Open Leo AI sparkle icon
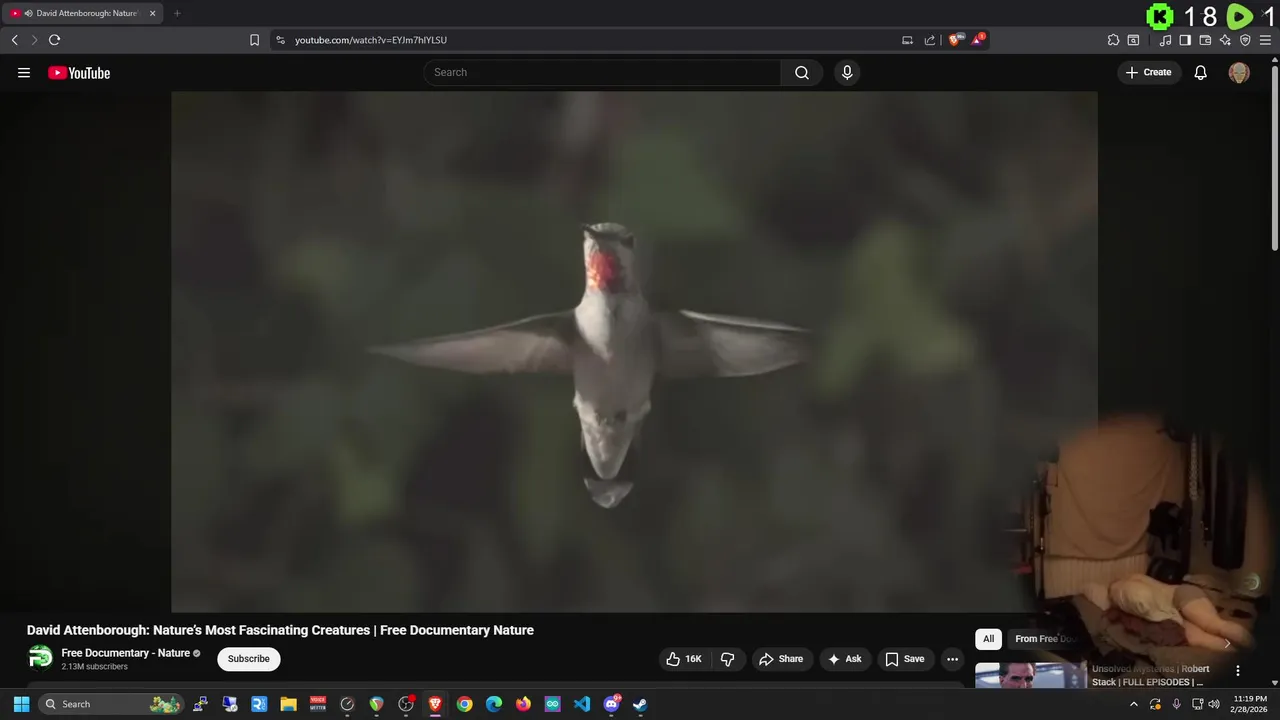The image size is (1280, 720). (x=1225, y=40)
